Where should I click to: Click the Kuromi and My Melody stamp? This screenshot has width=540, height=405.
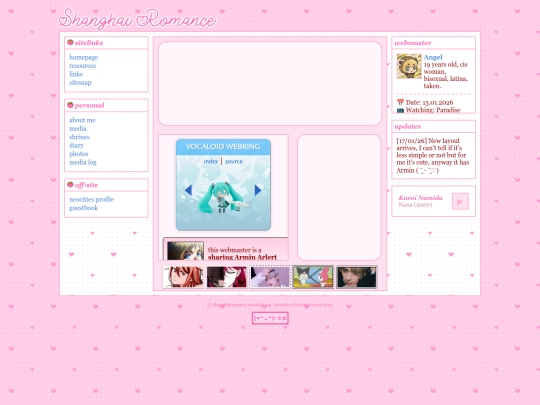click(313, 277)
